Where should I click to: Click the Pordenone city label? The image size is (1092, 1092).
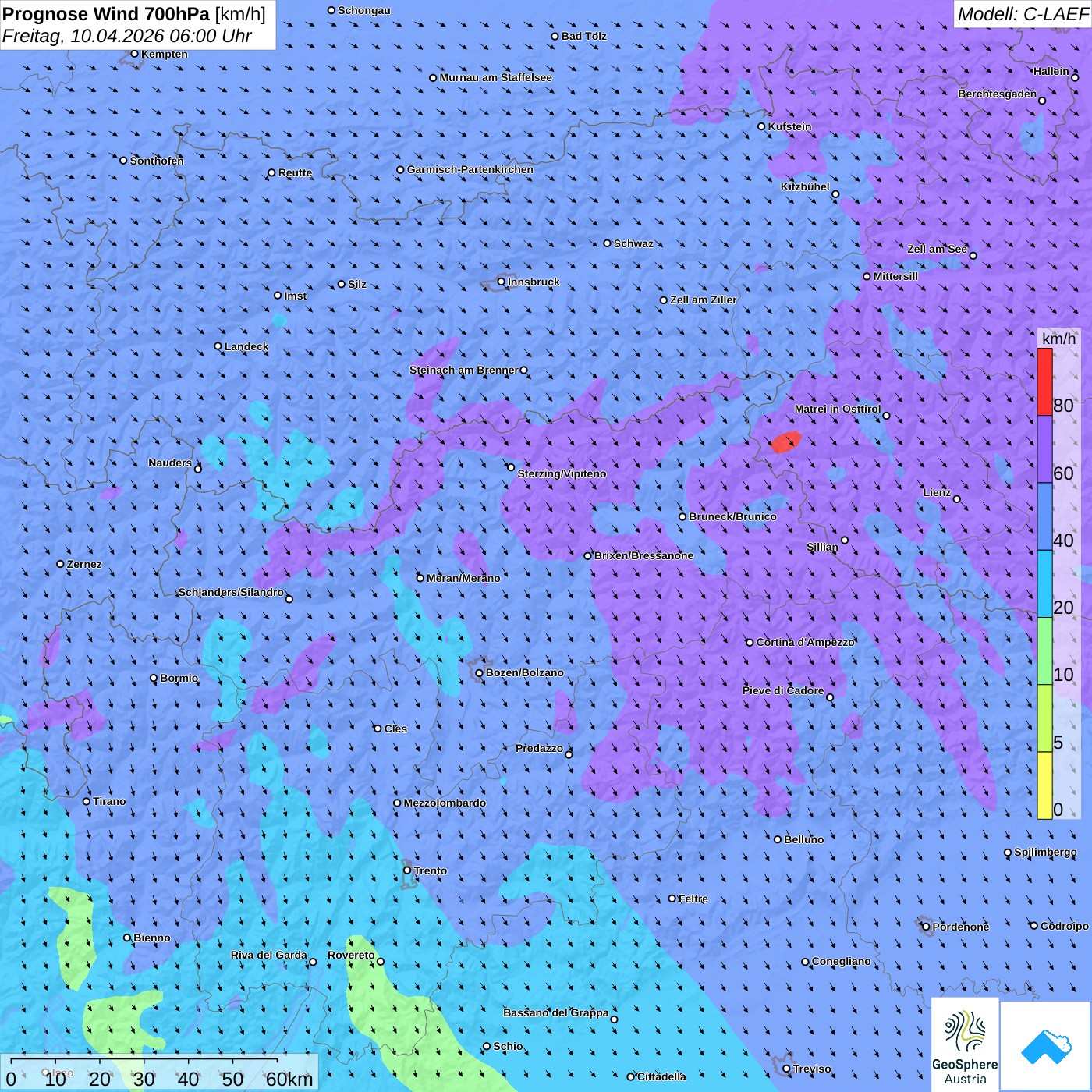pos(961,927)
